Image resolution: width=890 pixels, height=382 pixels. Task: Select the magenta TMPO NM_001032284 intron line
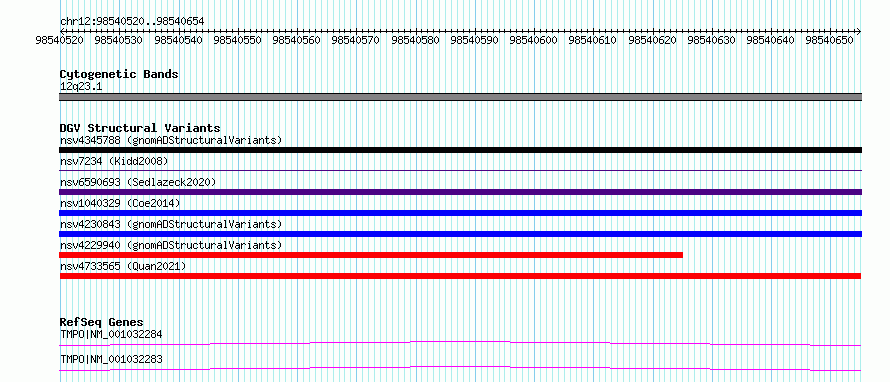point(460,343)
